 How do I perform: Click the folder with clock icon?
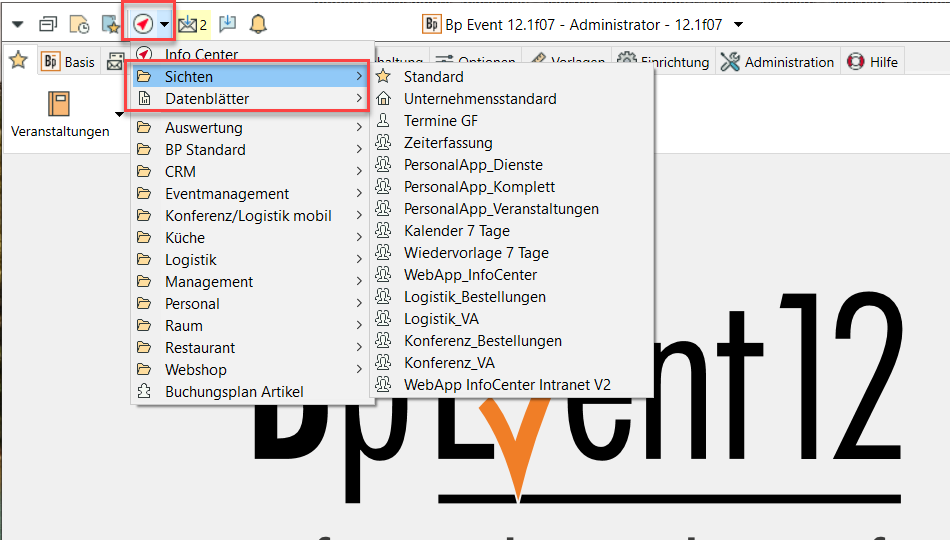point(79,24)
